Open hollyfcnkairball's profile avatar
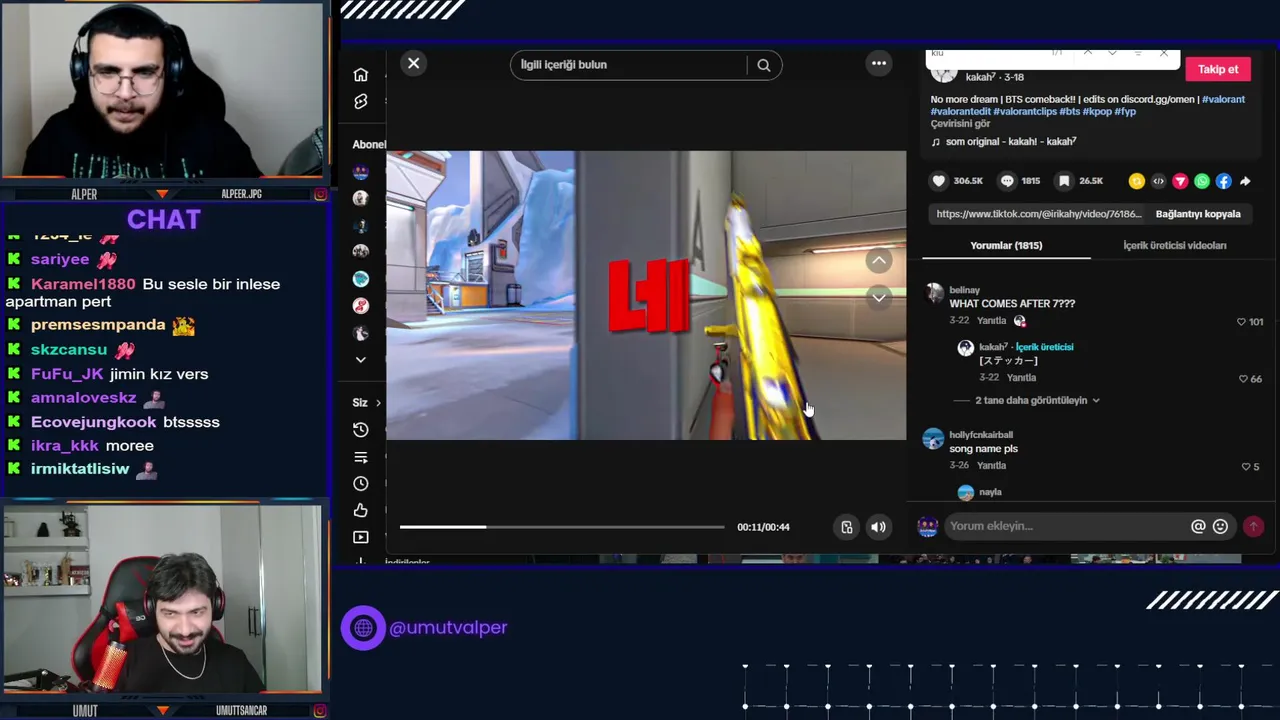Image resolution: width=1280 pixels, height=720 pixels. point(933,438)
